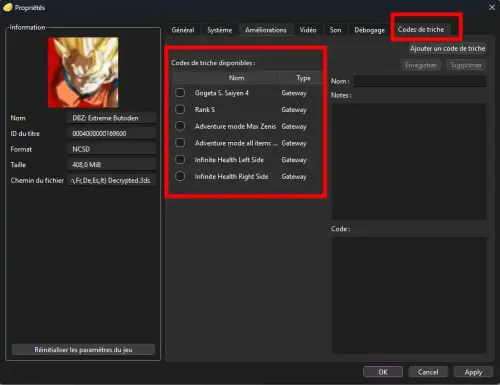
Task: Sort cheats by the Type column header
Action: click(303, 78)
